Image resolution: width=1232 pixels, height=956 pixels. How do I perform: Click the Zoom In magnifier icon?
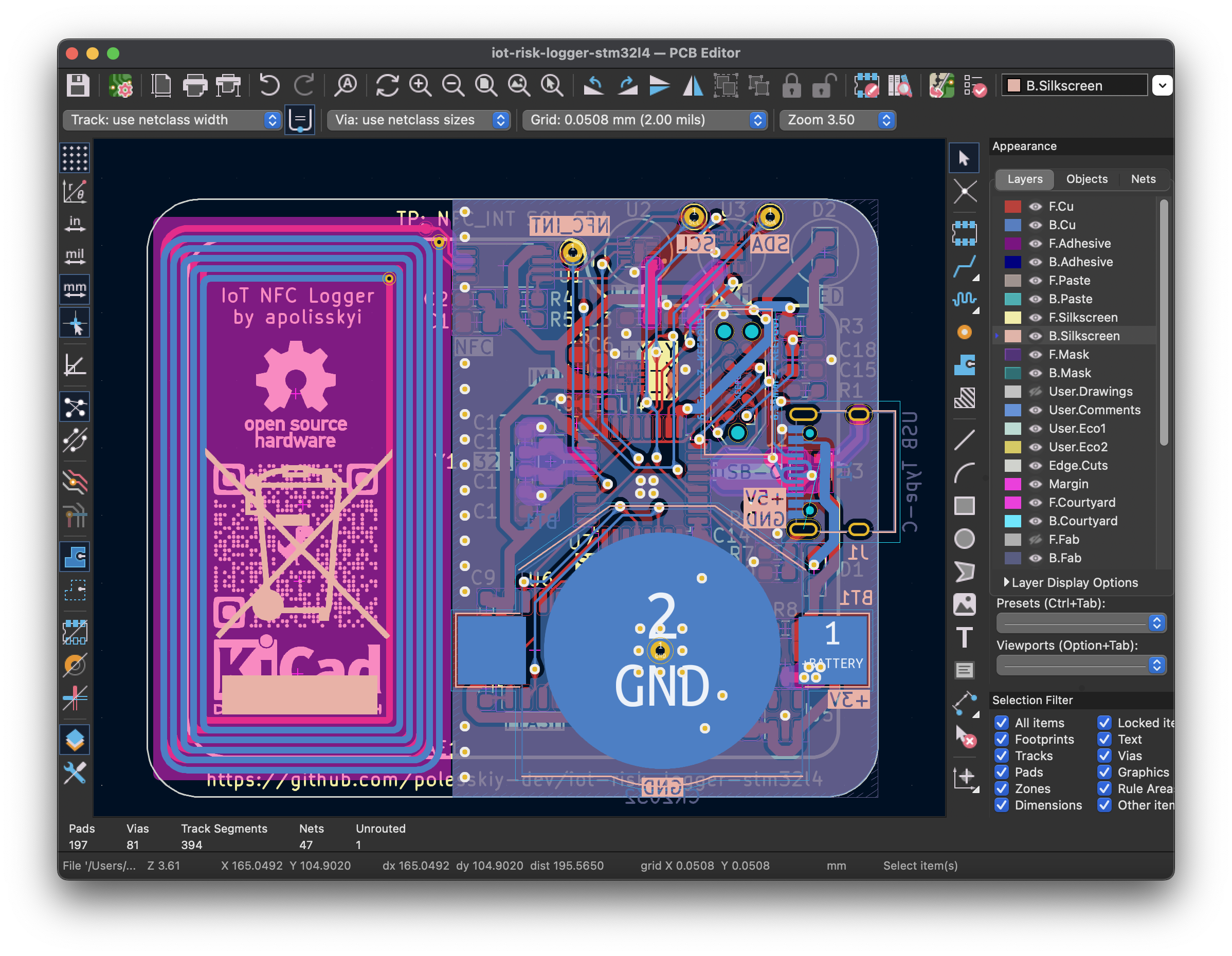pyautogui.click(x=420, y=86)
